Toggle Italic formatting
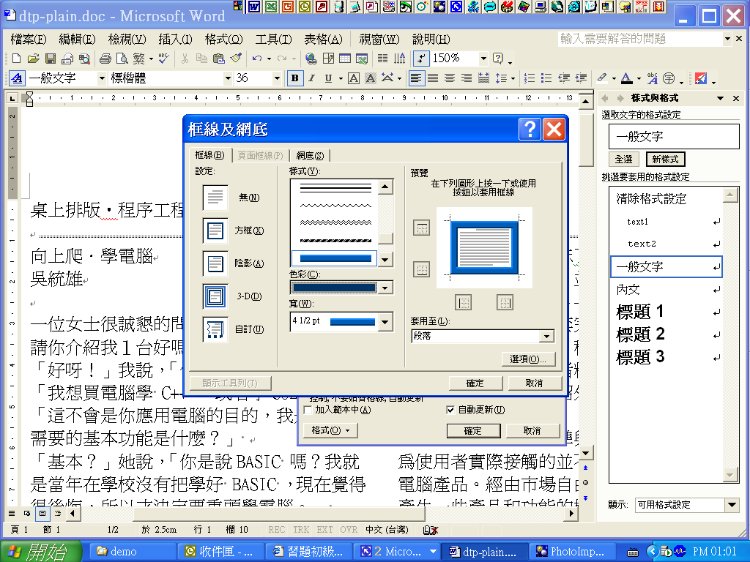The height and width of the screenshot is (562, 750). pos(311,78)
